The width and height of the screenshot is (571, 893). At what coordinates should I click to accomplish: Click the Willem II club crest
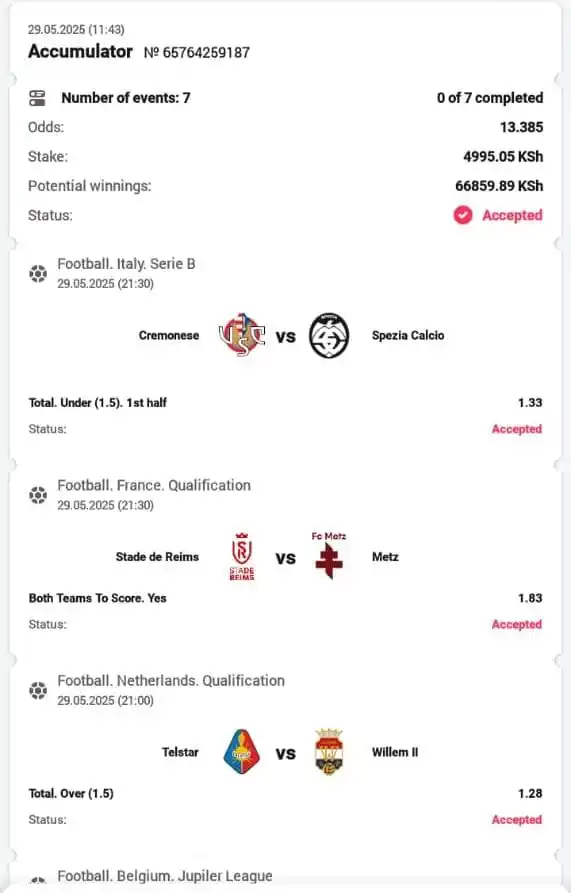point(329,752)
